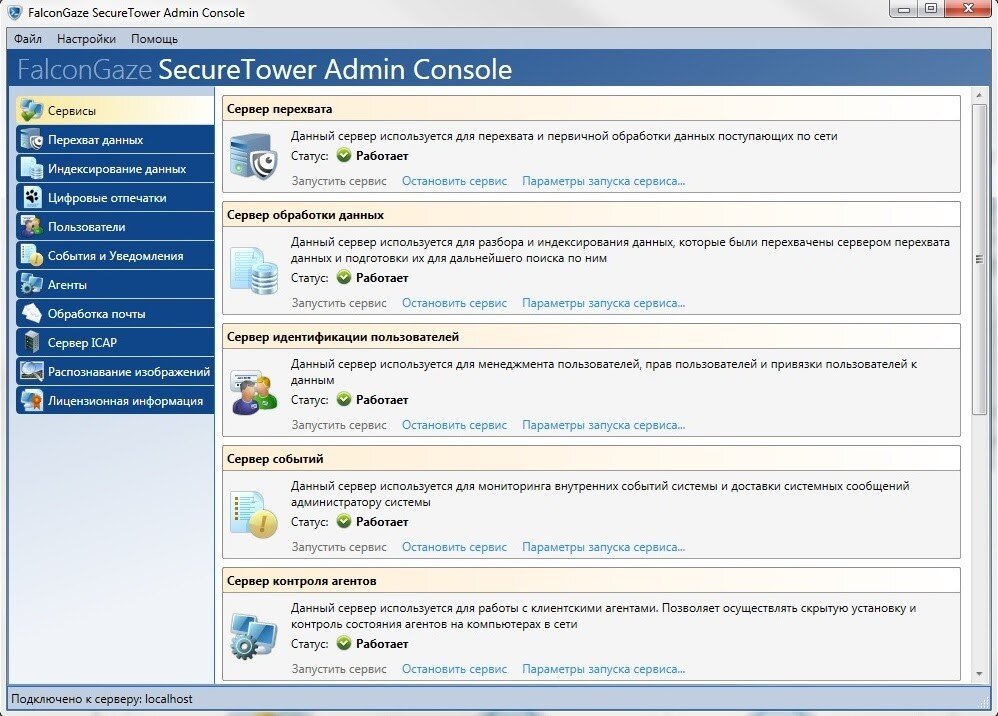Navigate to the Агенты section
The width and height of the screenshot is (998, 716).
pos(115,284)
